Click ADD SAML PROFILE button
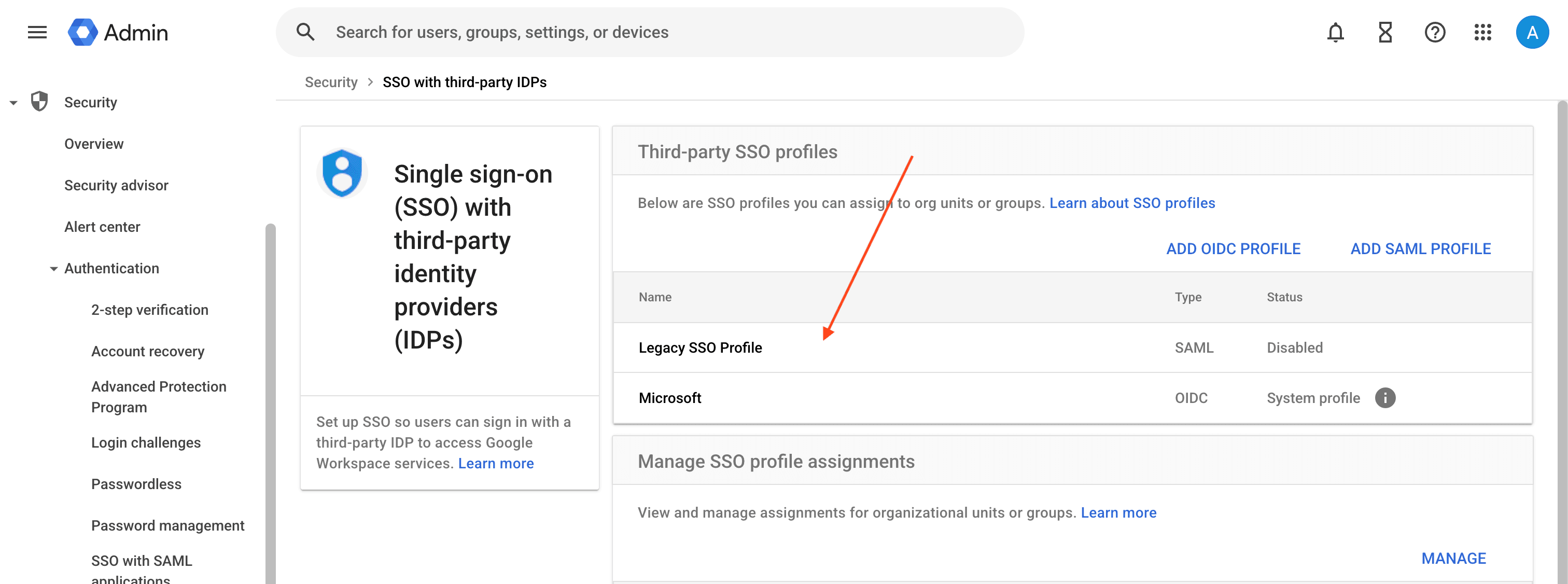Screen dimensions: 1568x584 [x=1421, y=248]
